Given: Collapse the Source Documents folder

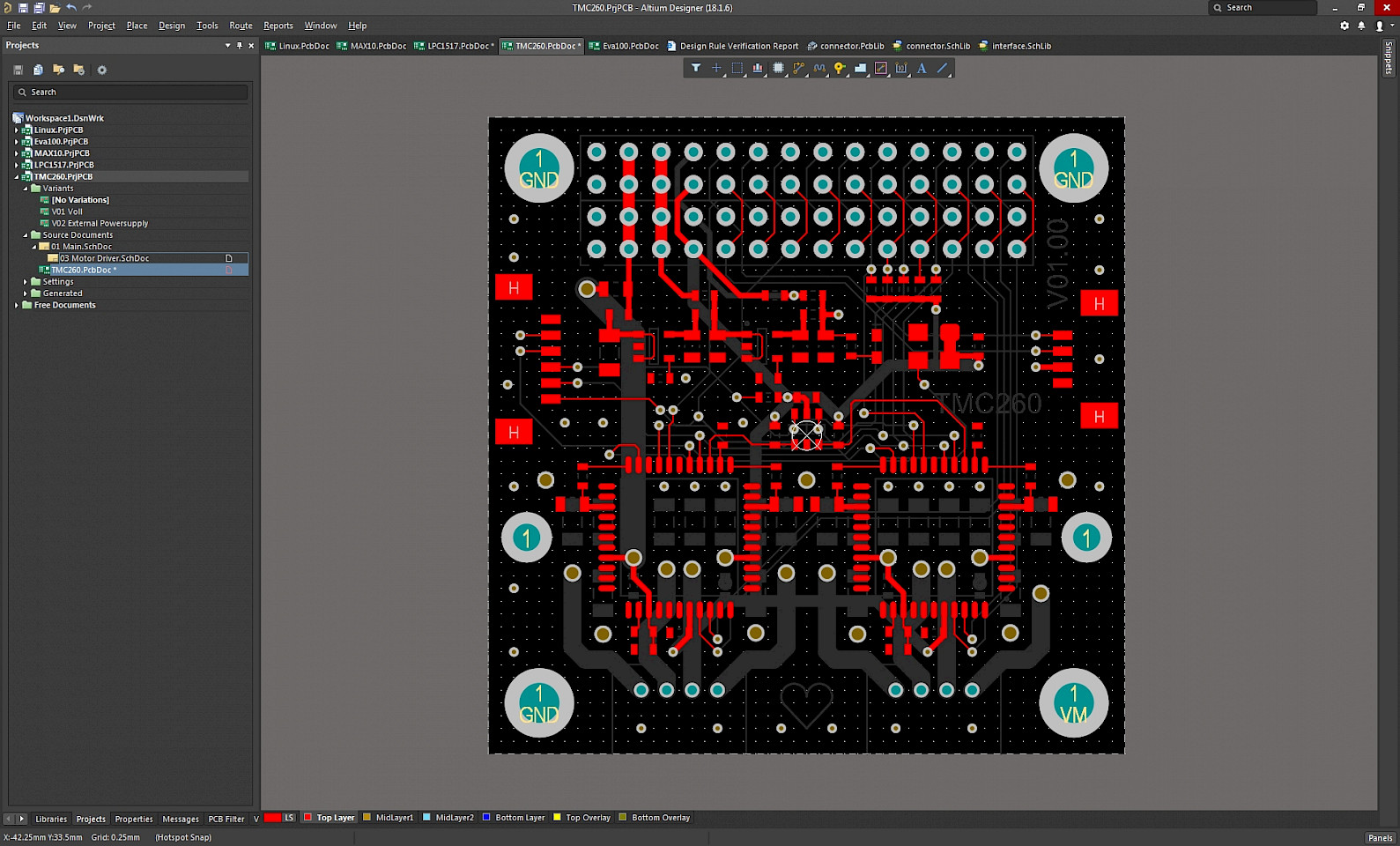Looking at the screenshot, I should [x=26, y=234].
